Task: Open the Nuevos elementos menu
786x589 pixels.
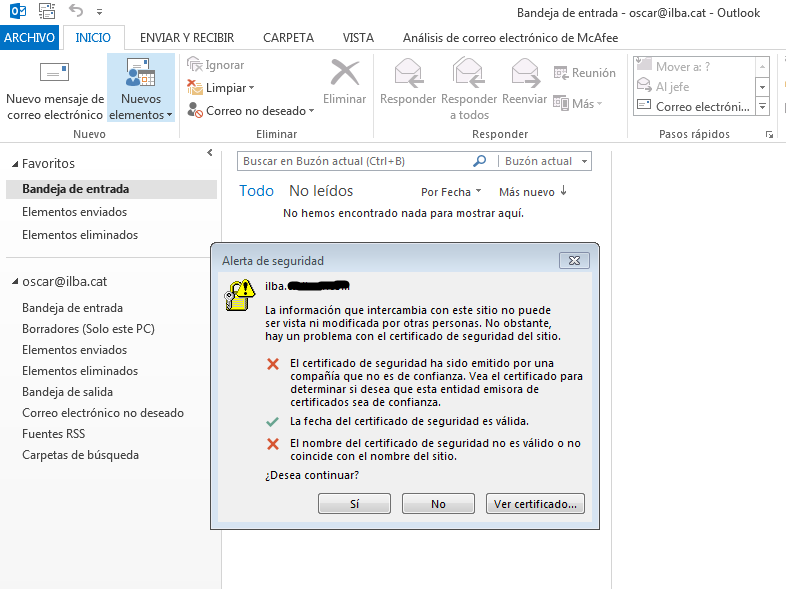Action: click(x=141, y=89)
